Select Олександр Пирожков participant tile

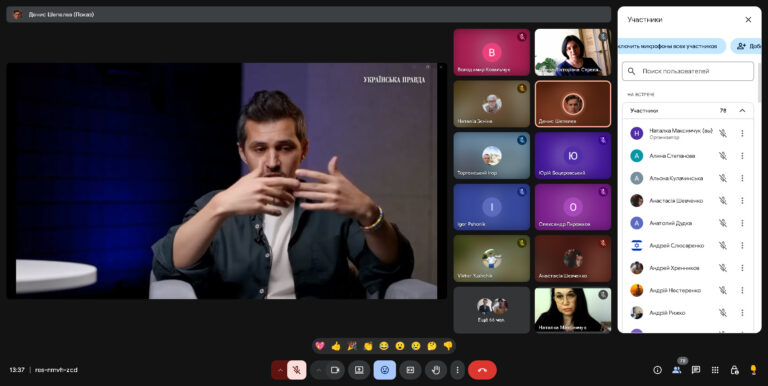[573, 207]
